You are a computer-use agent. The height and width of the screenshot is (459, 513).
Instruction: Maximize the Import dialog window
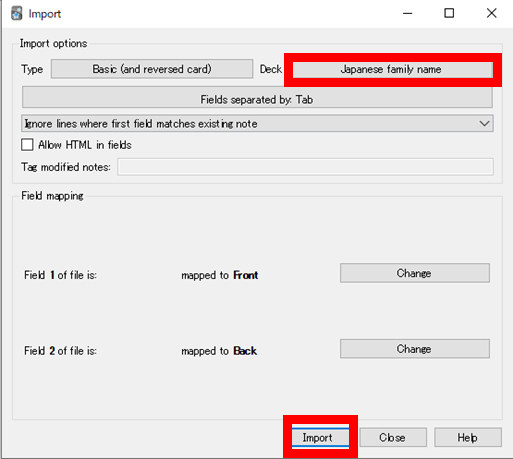pos(449,14)
